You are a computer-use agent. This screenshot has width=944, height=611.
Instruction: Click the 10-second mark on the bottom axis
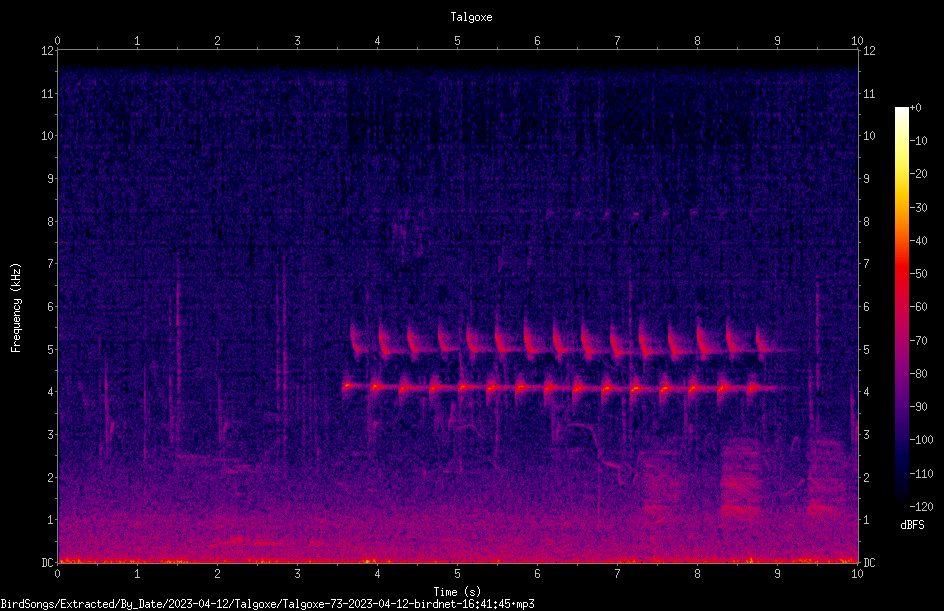click(857, 574)
